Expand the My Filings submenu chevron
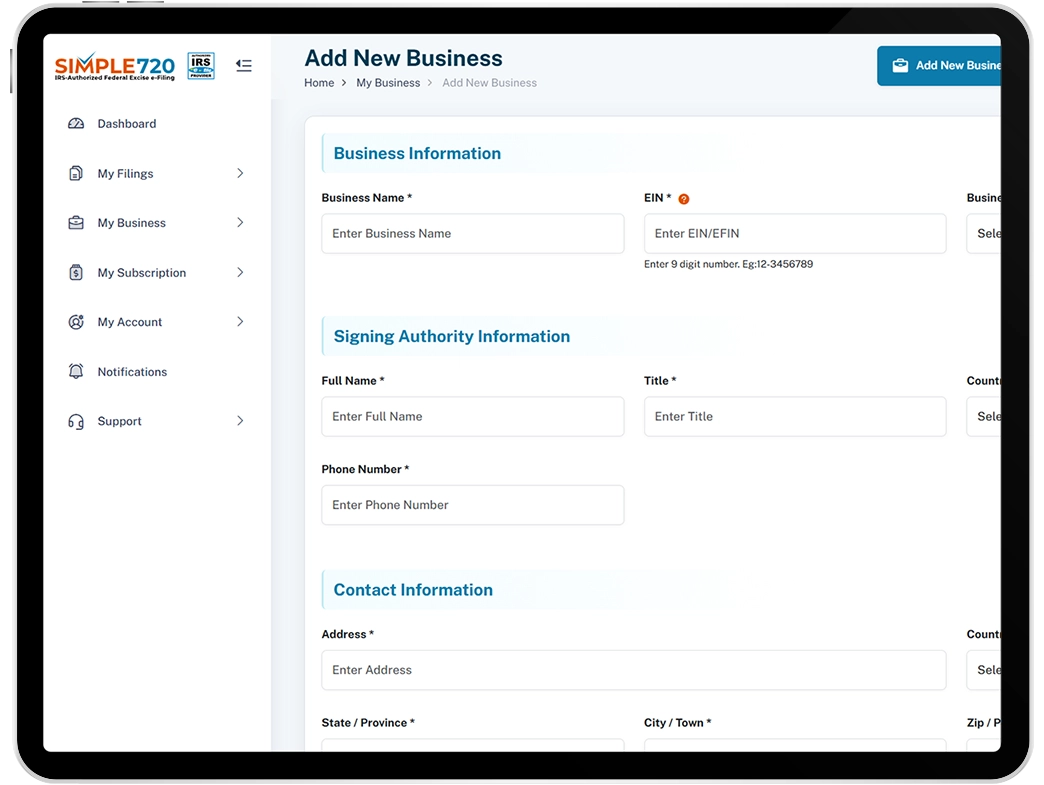This screenshot has width=1044, height=785. (x=240, y=173)
